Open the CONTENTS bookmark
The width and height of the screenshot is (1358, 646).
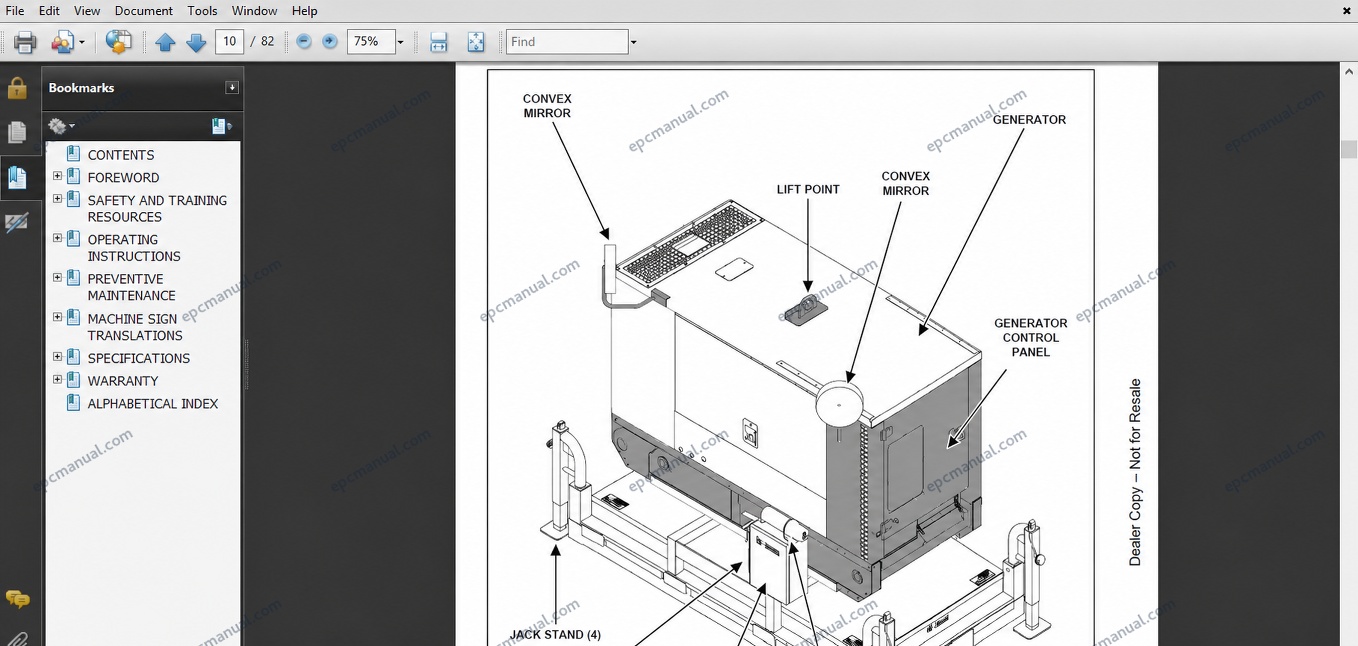(121, 155)
